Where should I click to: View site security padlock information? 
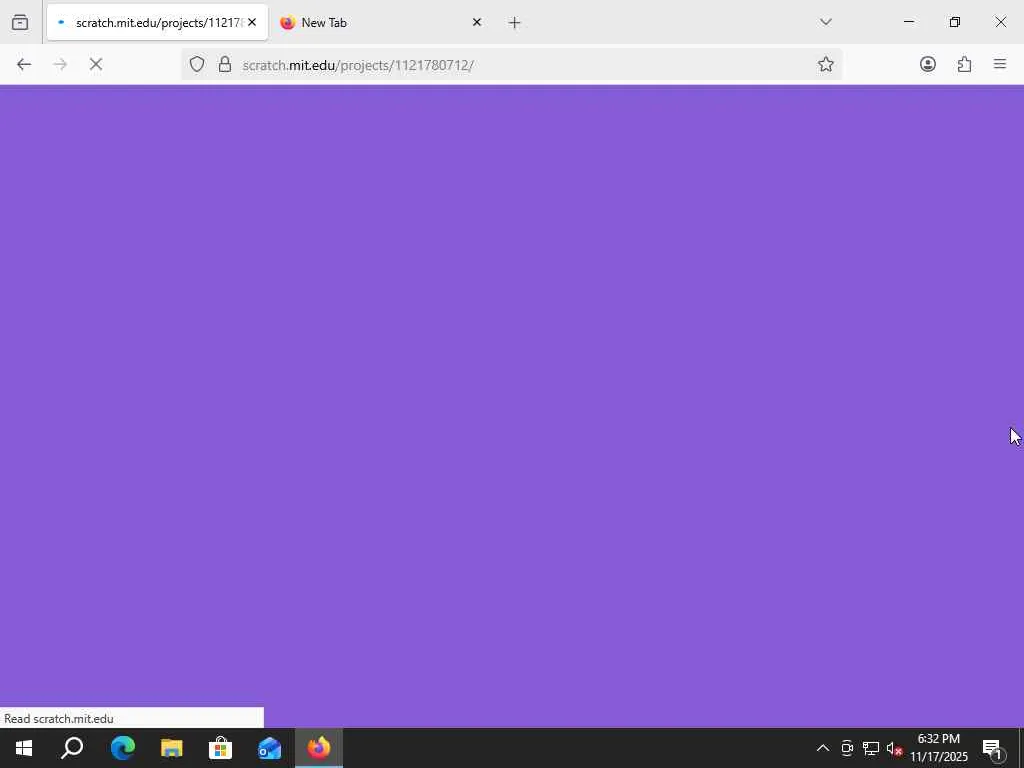pos(225,64)
